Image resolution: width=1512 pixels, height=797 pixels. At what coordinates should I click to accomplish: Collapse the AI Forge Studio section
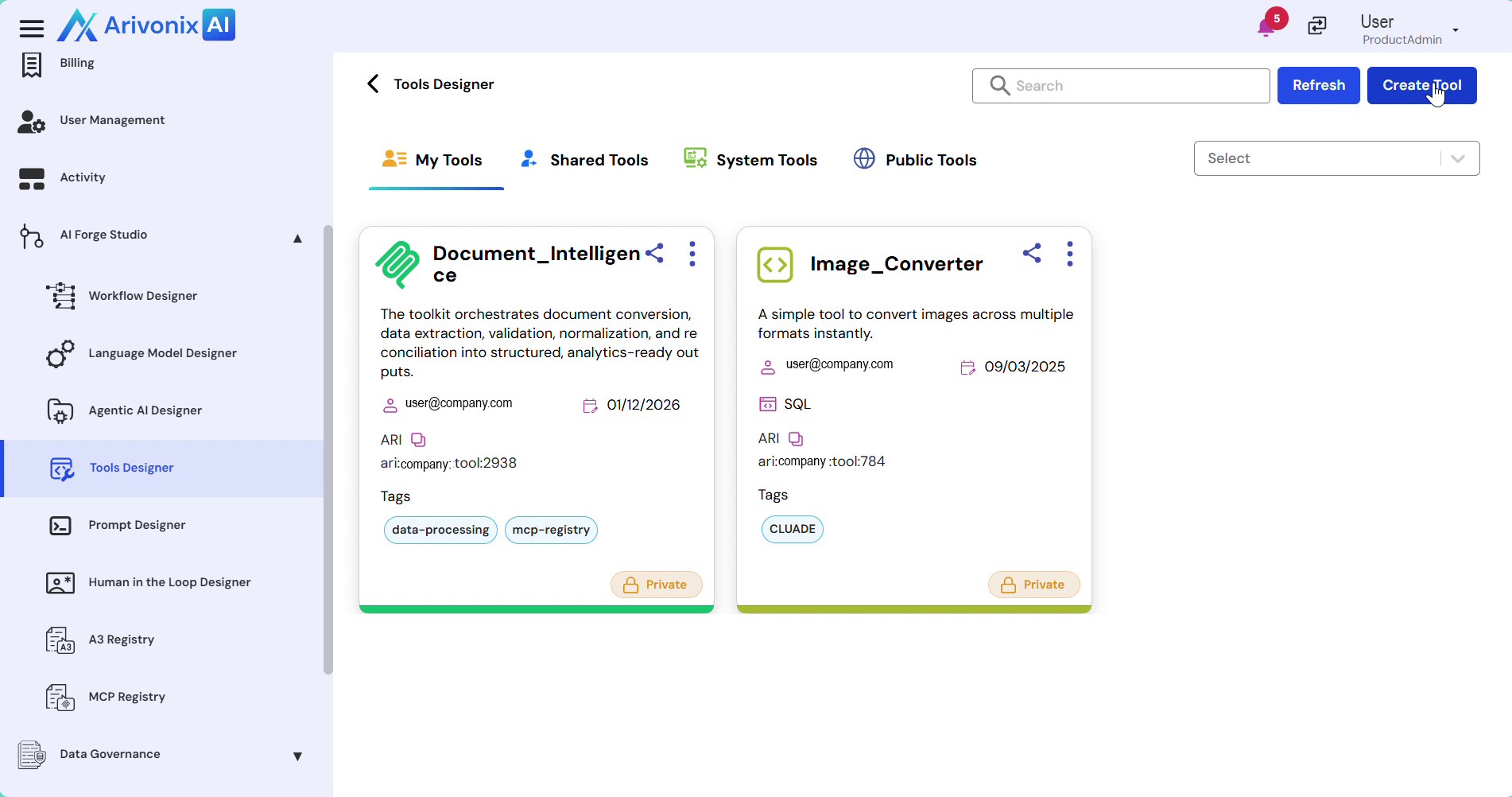(x=297, y=238)
